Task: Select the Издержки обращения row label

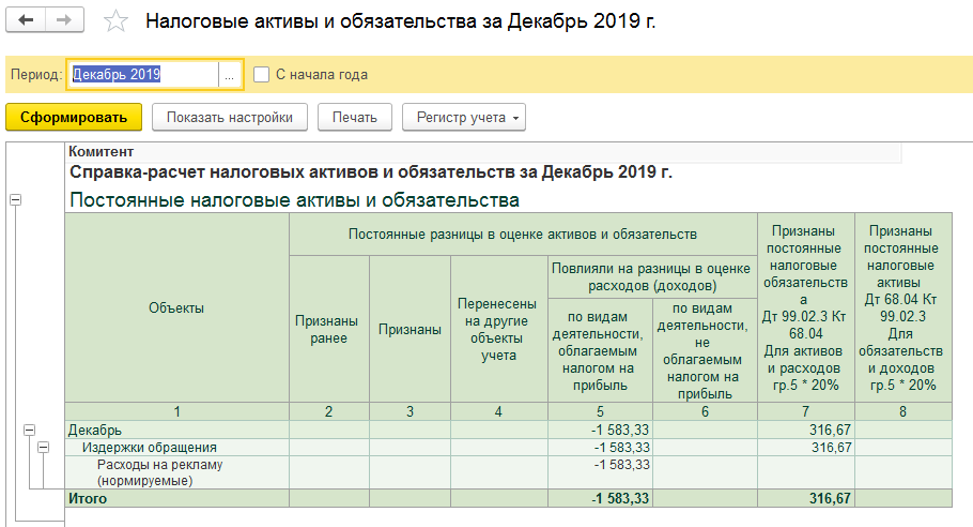Action: [177, 448]
